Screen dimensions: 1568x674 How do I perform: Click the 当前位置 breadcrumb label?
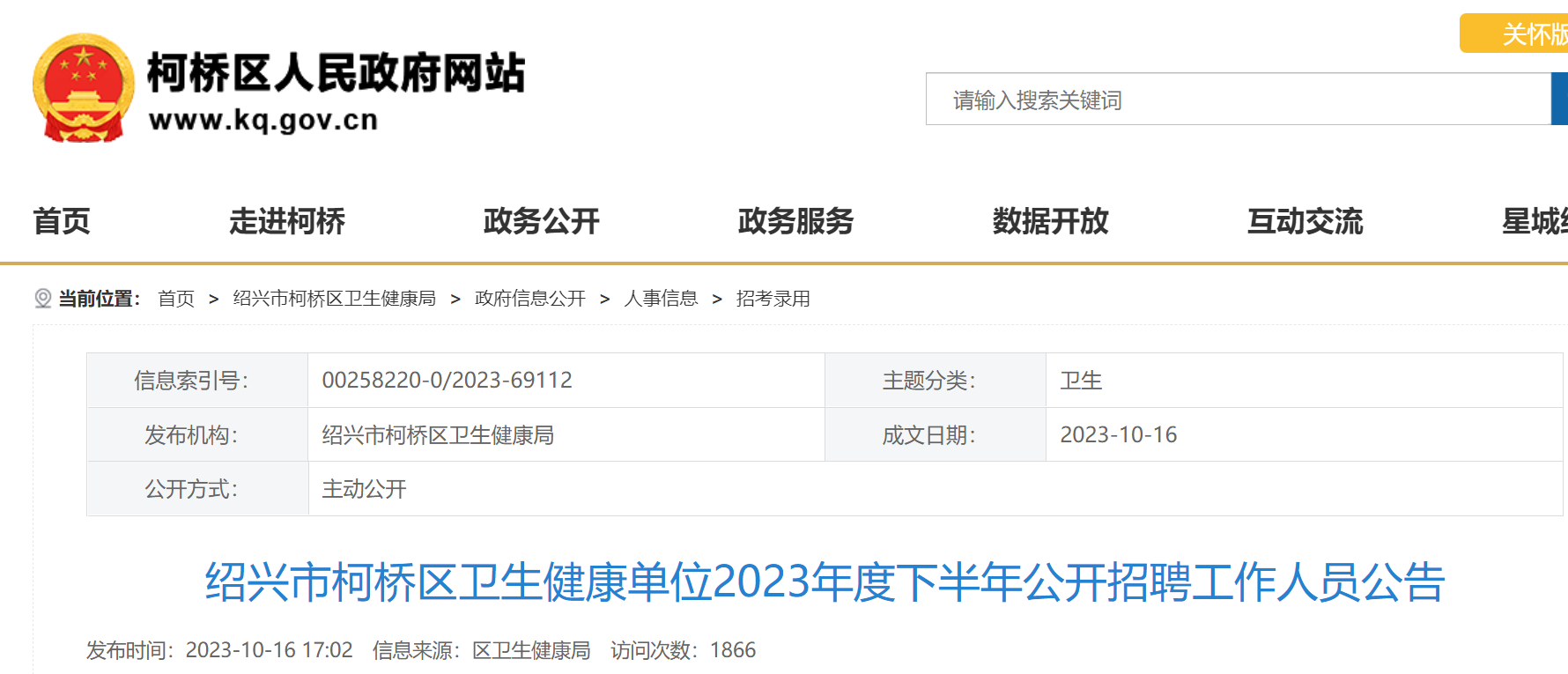tap(100, 299)
